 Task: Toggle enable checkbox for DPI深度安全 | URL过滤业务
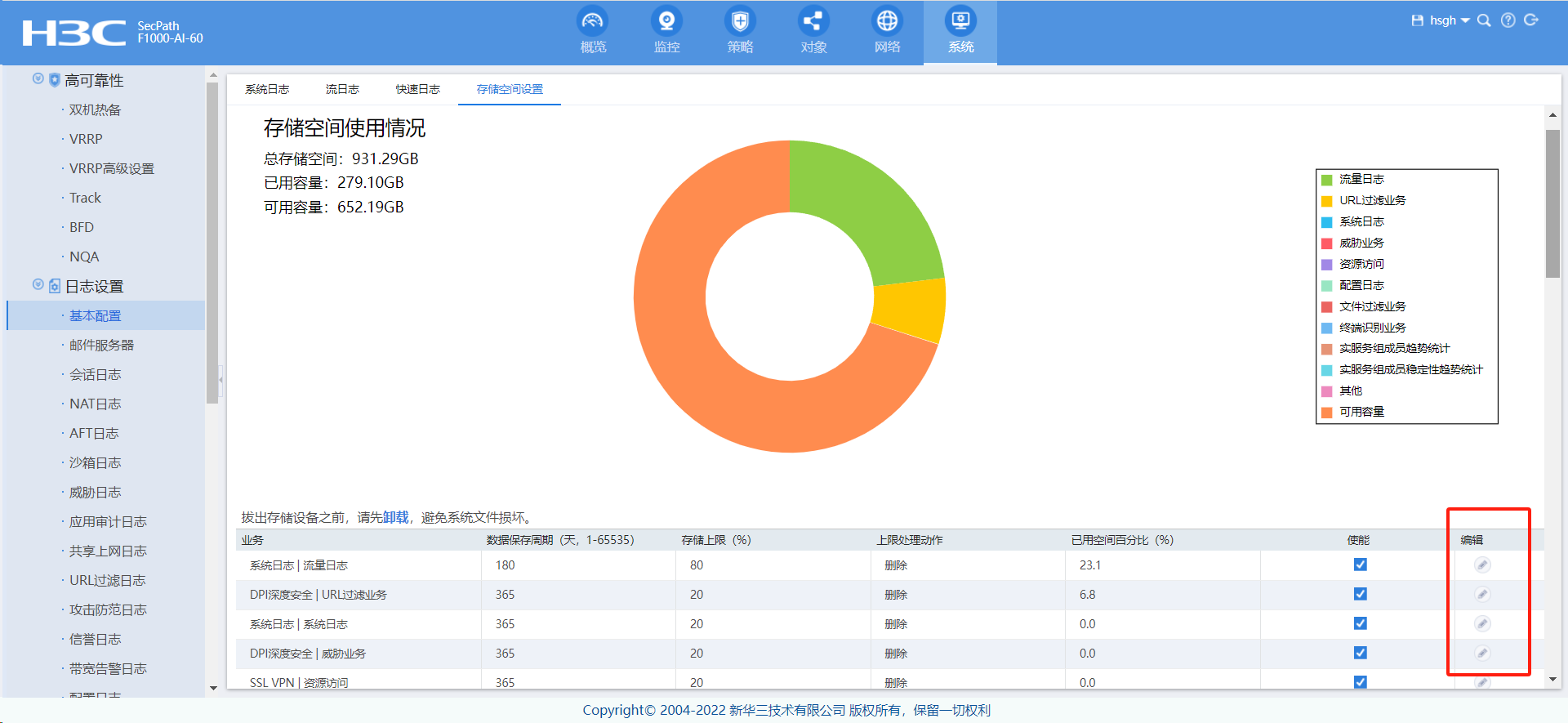coord(1360,594)
